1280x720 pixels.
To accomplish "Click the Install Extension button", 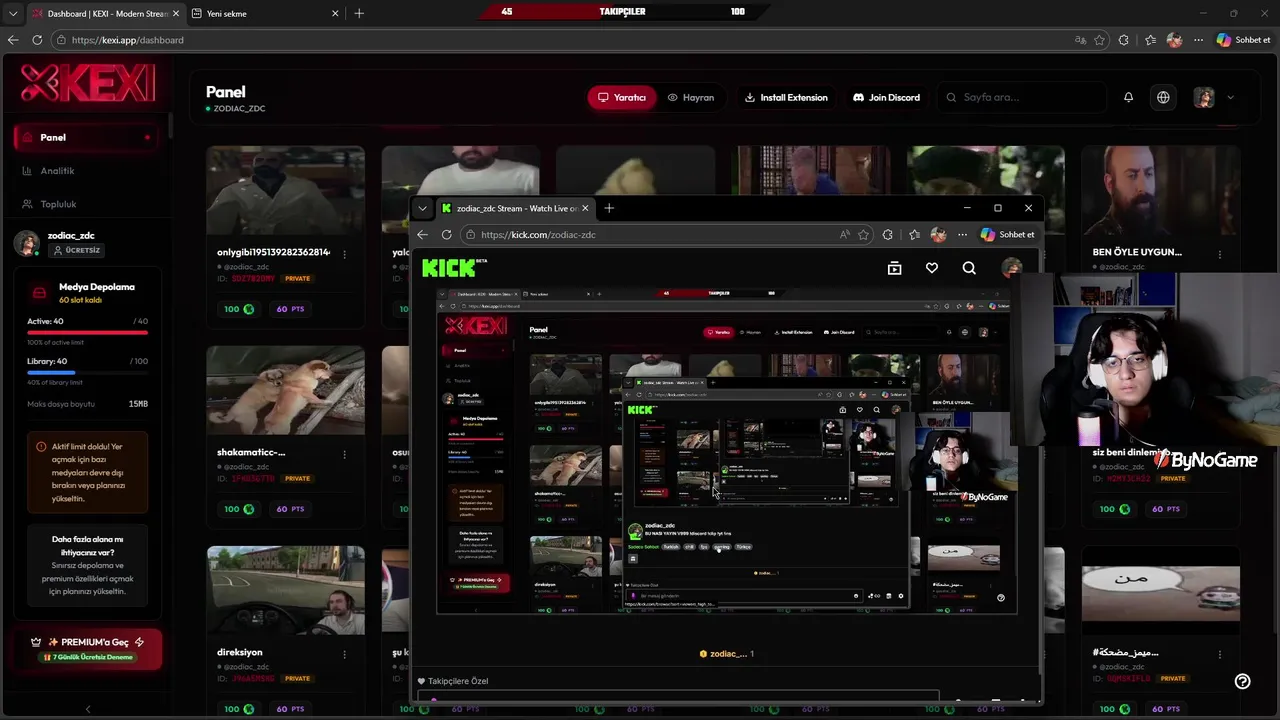I will (786, 97).
